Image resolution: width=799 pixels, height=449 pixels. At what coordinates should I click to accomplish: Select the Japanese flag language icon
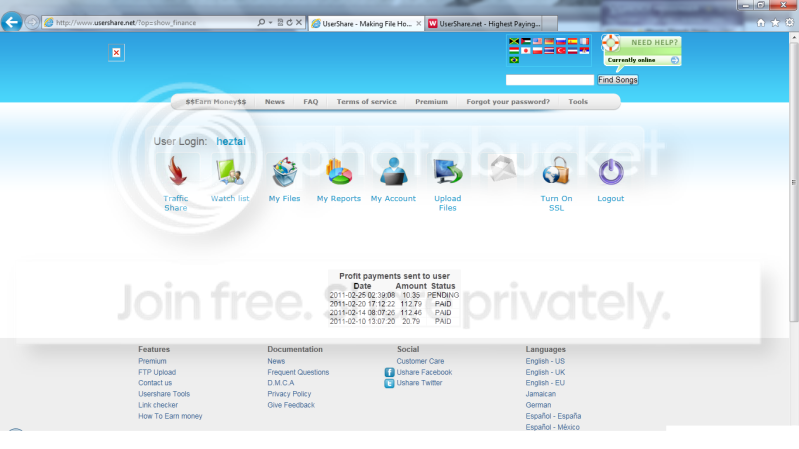[526, 50]
